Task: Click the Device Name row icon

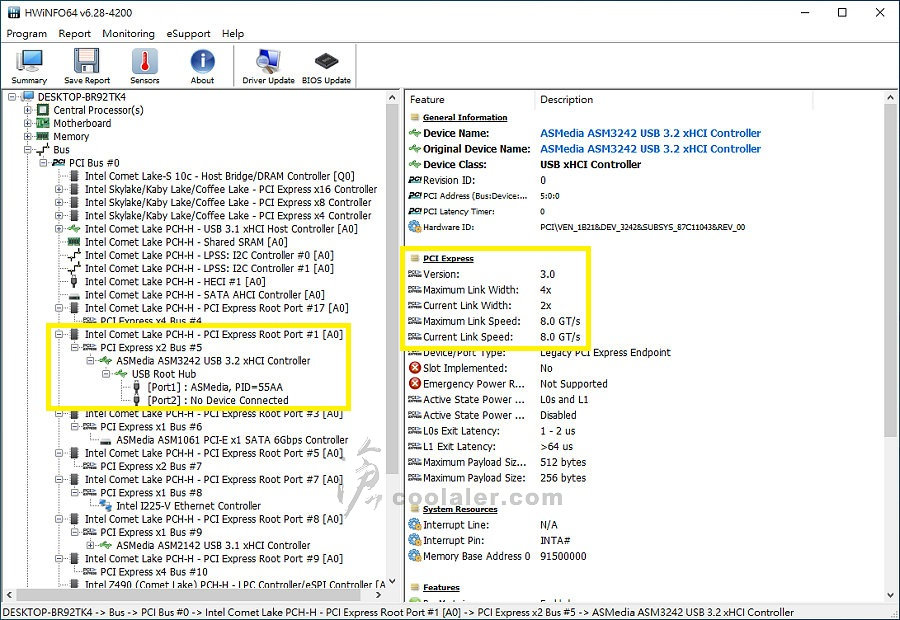Action: coord(414,133)
